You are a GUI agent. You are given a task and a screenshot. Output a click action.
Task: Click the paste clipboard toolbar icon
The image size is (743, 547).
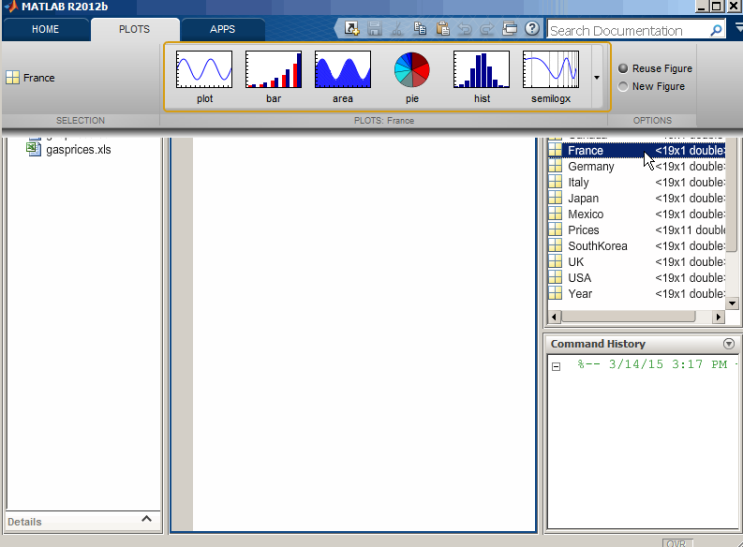point(443,29)
